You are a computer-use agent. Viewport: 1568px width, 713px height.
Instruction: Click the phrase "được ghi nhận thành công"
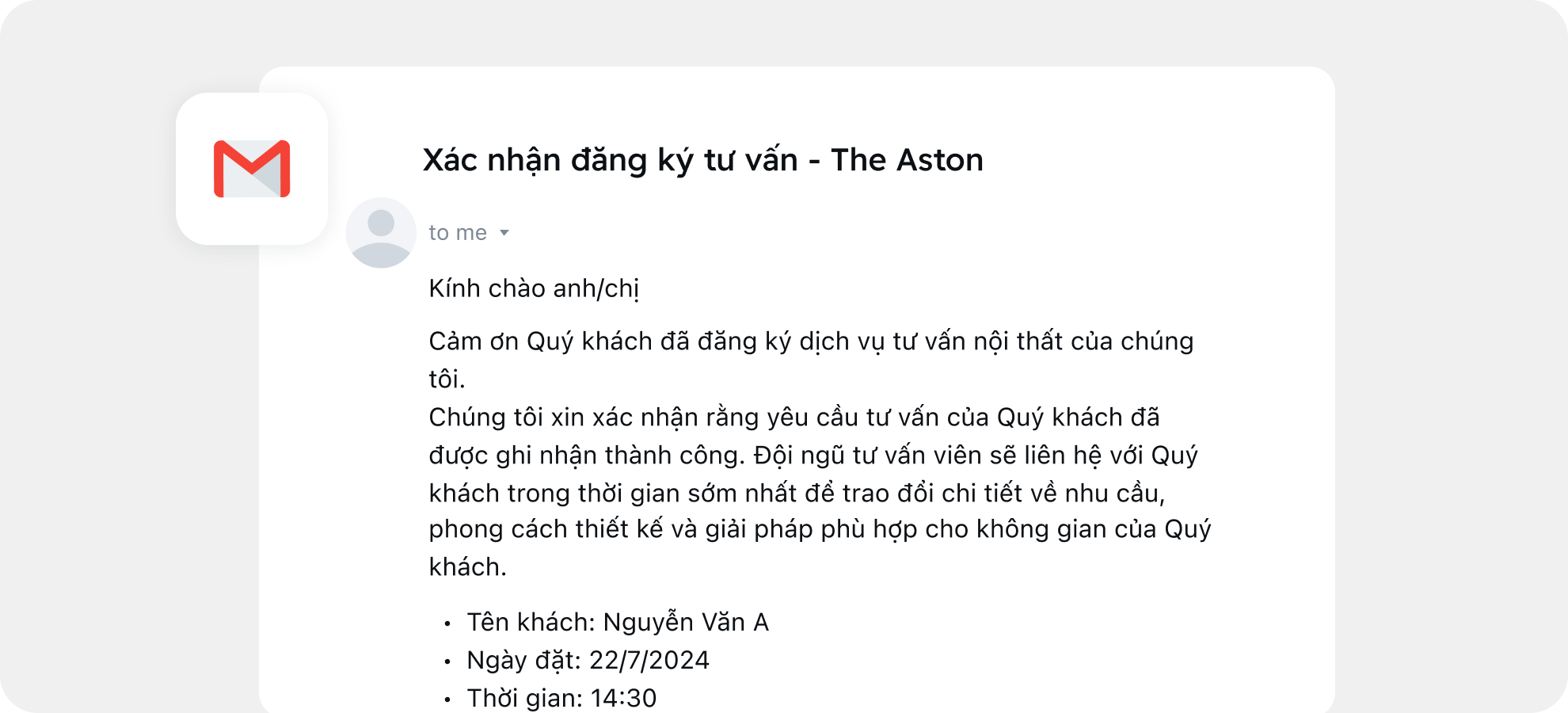point(586,456)
